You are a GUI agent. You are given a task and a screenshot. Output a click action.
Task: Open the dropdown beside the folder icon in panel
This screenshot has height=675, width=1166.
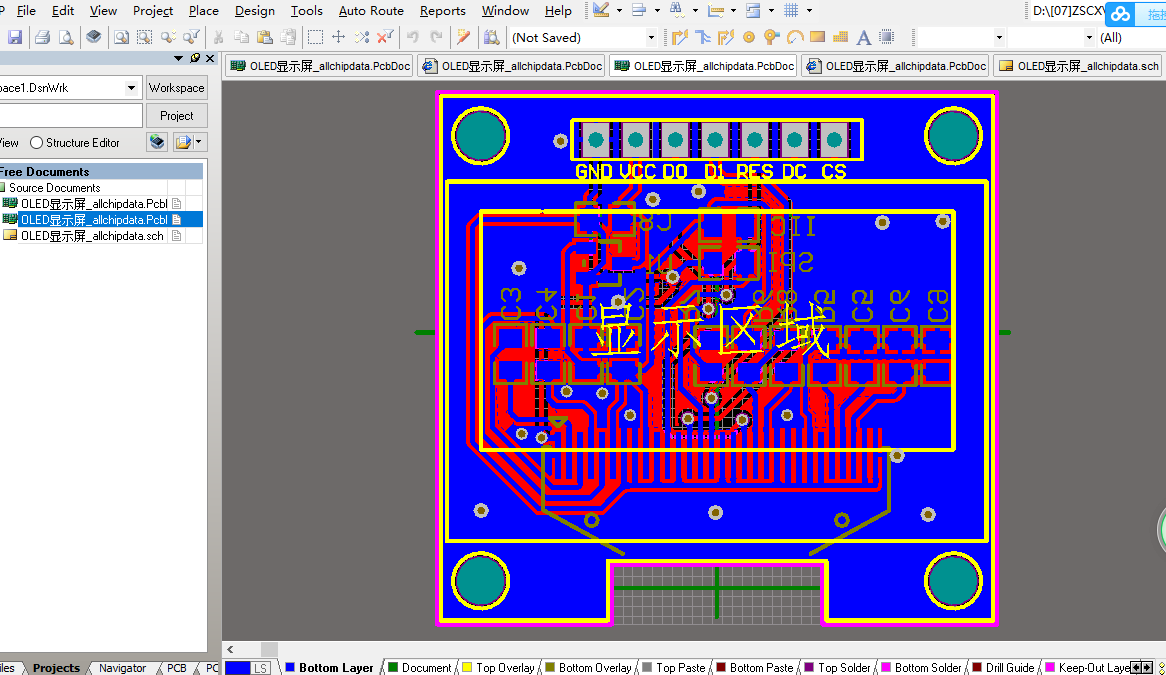point(199,142)
